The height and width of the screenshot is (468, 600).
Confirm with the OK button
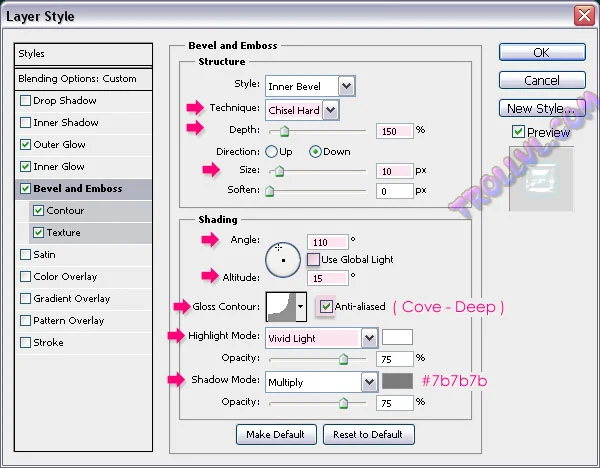pyautogui.click(x=542, y=52)
